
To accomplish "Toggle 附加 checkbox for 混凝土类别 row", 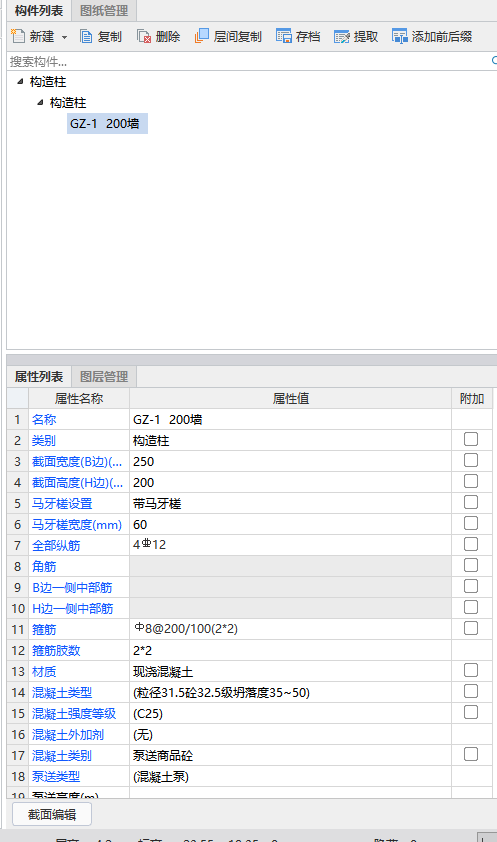I will (x=471, y=754).
